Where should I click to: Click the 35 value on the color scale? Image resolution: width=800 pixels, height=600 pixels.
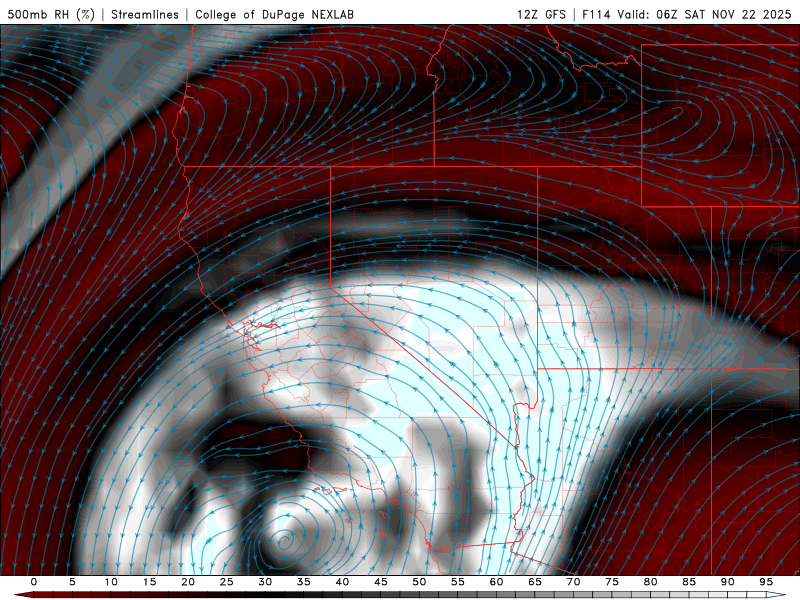(304, 582)
